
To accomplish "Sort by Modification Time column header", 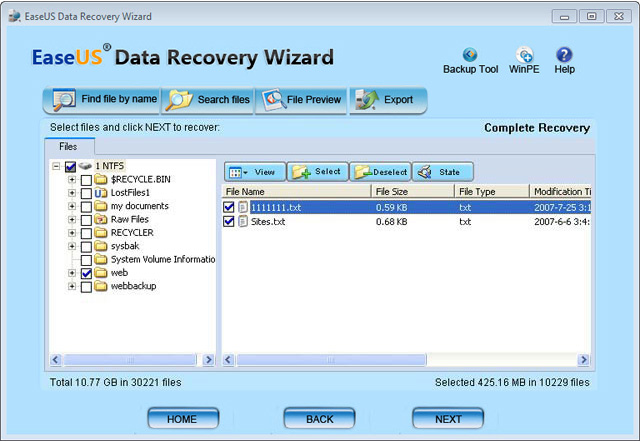I will (x=561, y=191).
